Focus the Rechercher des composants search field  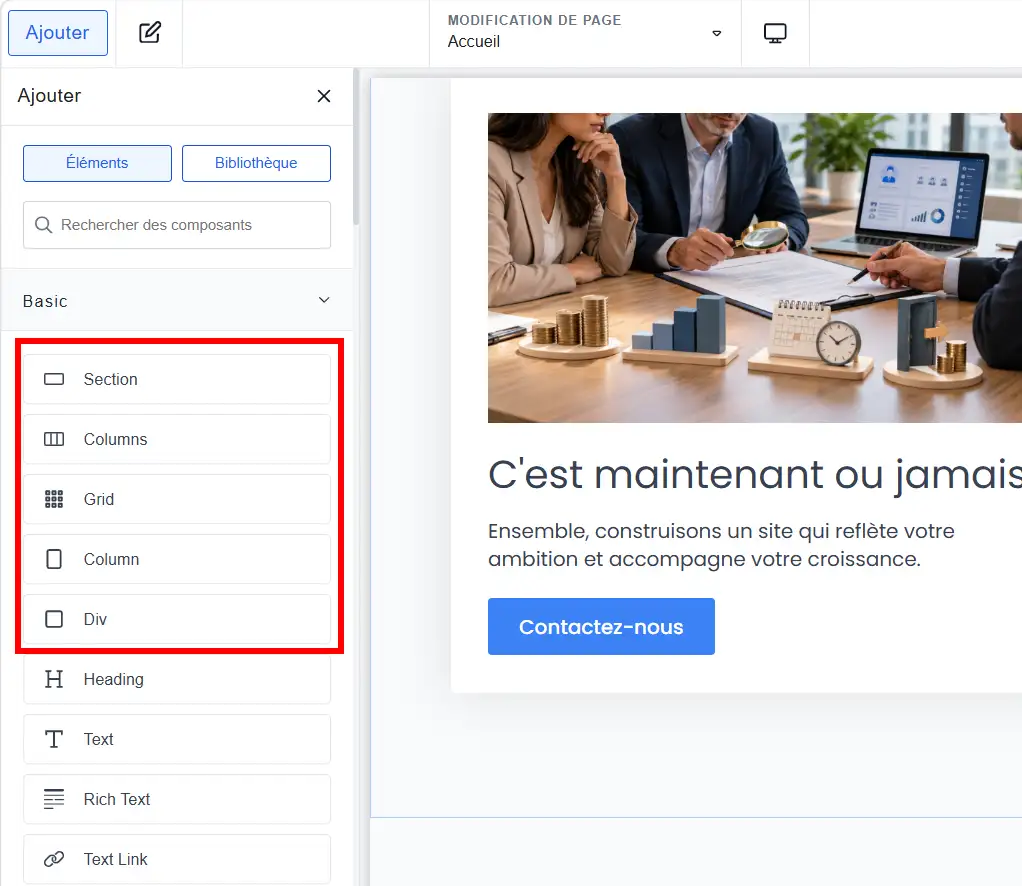point(177,225)
